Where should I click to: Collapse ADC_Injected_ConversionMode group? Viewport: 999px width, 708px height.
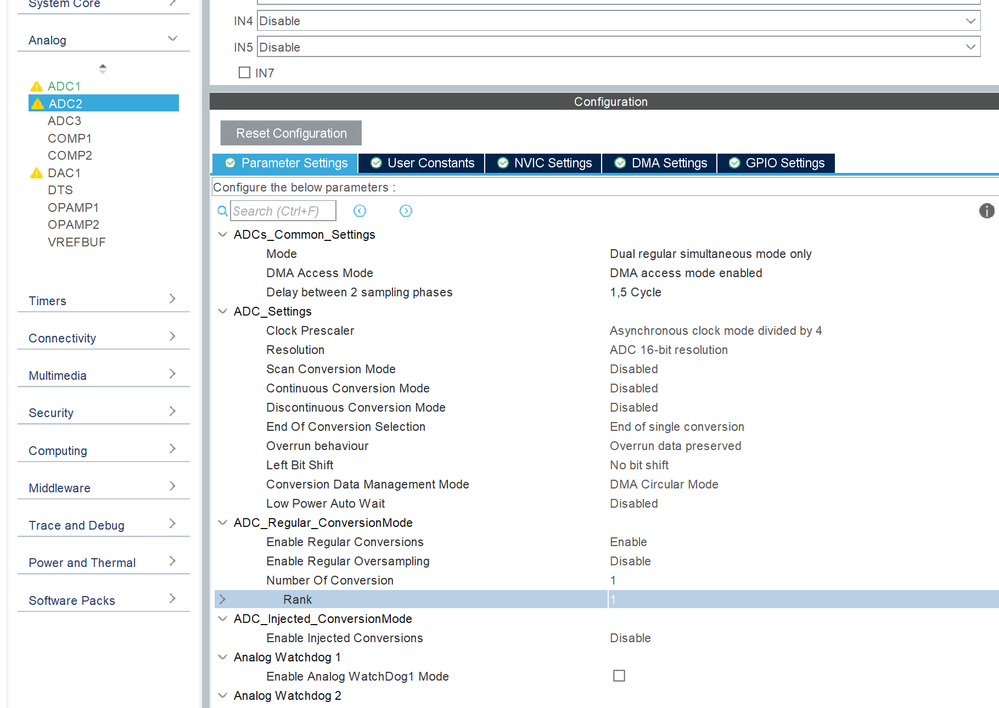(222, 618)
